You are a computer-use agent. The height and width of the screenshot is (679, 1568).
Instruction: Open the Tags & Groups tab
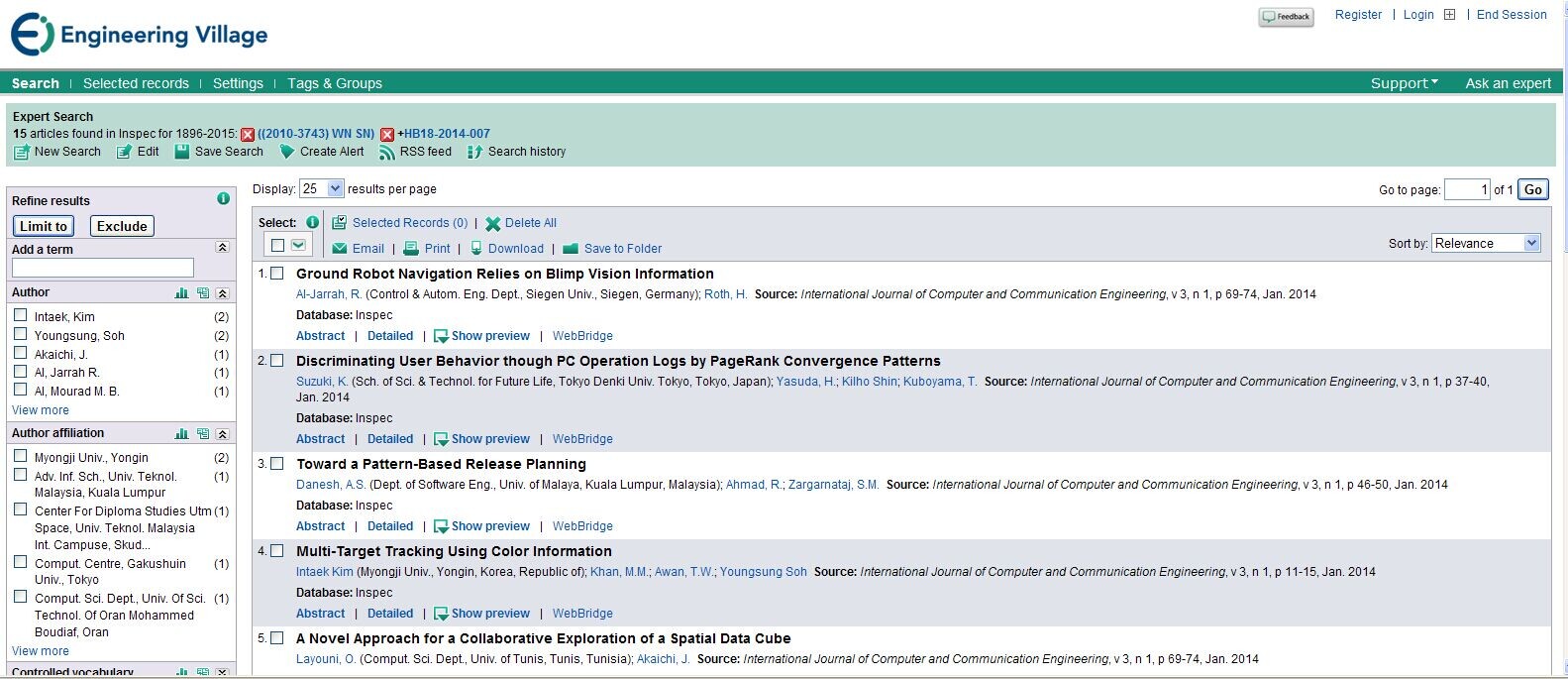[335, 83]
